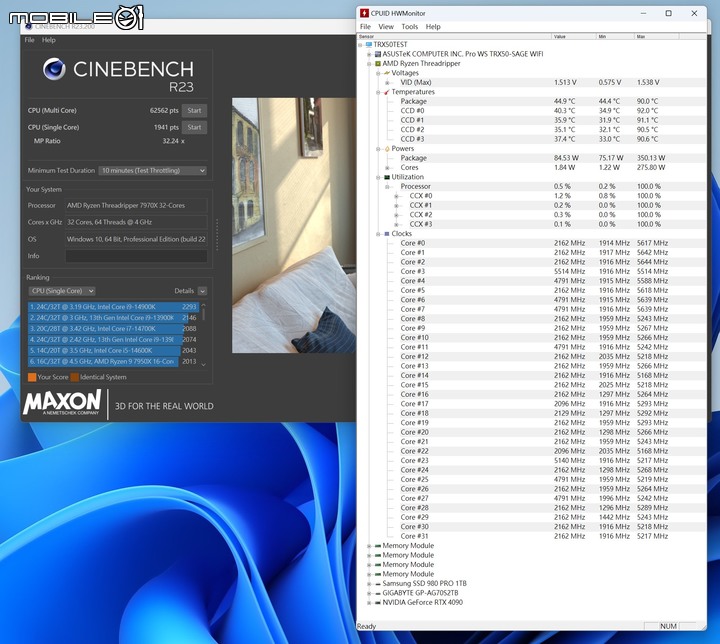This screenshot has width=720, height=644.
Task: Start the CPU Multi Core test
Action: point(194,110)
